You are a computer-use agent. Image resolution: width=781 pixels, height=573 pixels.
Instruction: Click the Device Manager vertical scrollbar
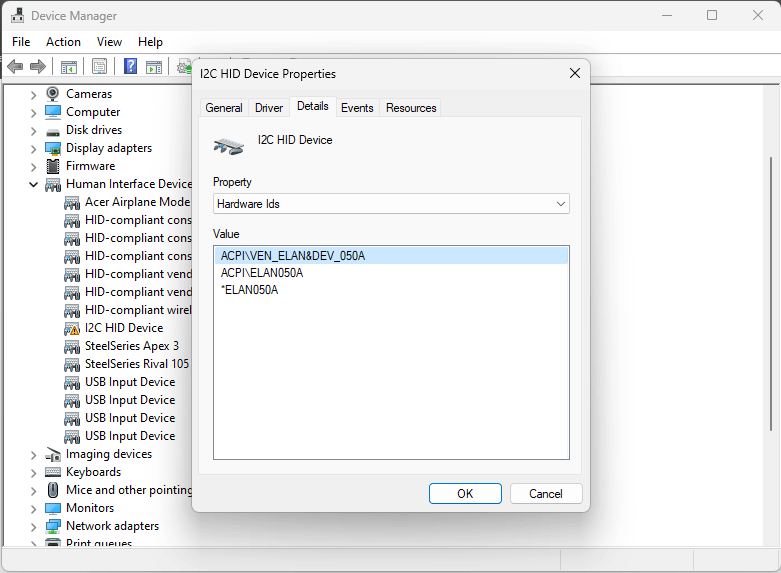[771, 294]
